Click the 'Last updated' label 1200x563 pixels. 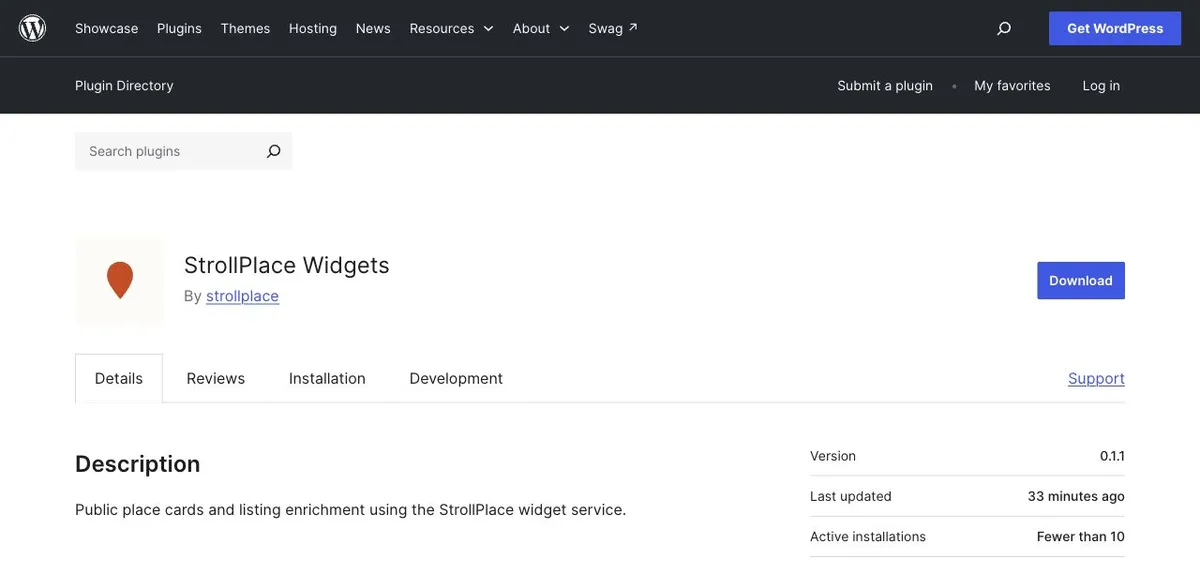[851, 496]
